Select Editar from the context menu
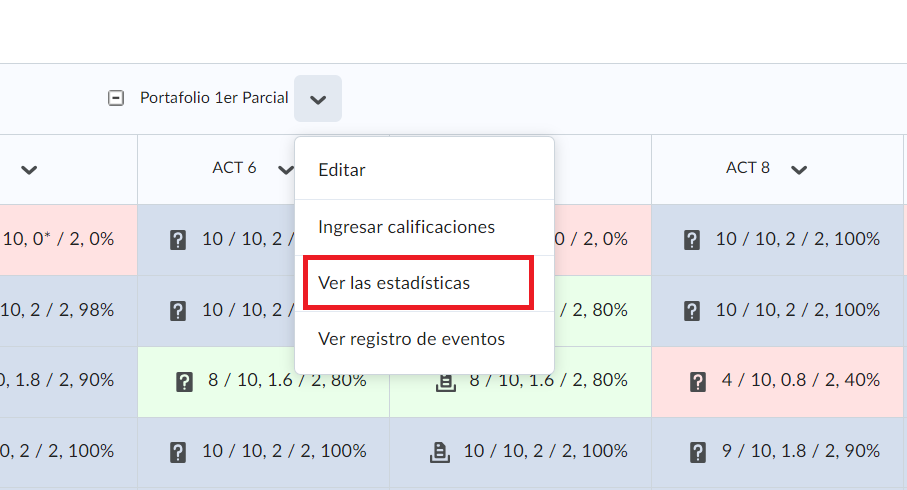Viewport: 907px width, 490px height. (x=342, y=170)
